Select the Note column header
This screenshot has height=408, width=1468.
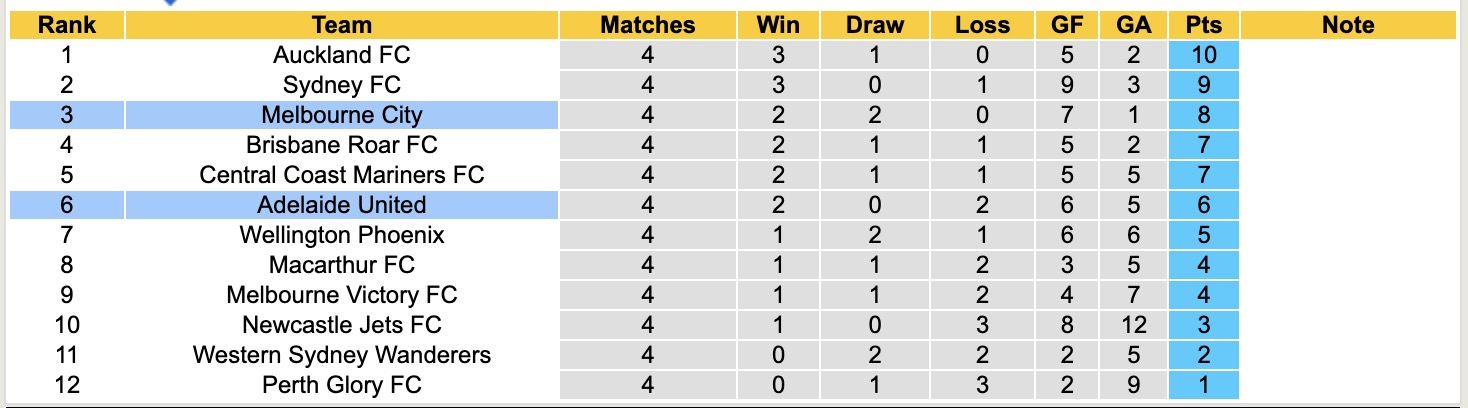click(1348, 25)
